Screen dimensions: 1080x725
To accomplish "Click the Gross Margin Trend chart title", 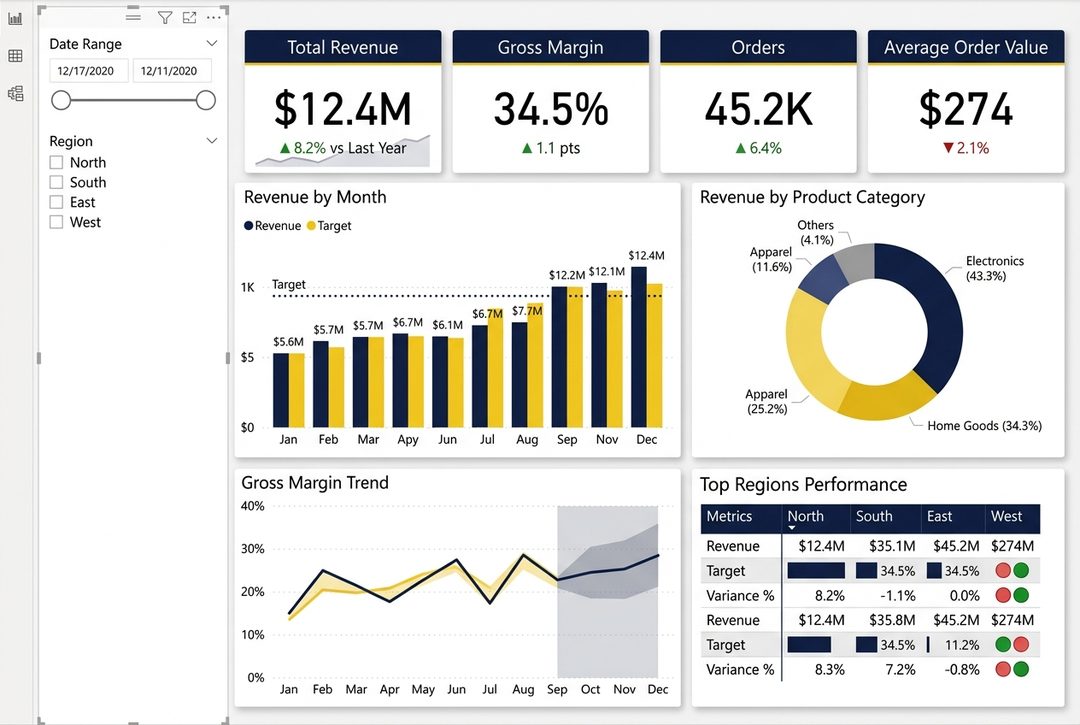I will [315, 483].
